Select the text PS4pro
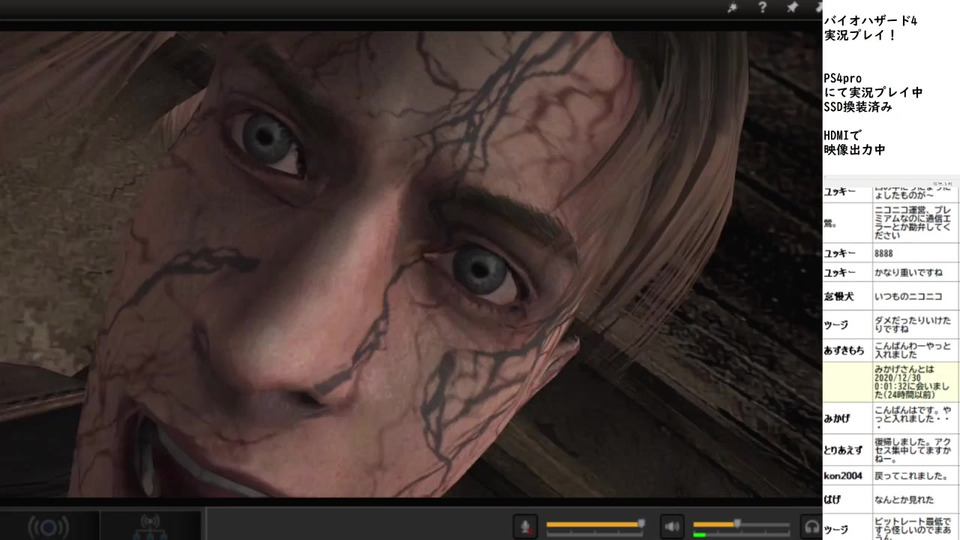This screenshot has width=960, height=540. 842,78
